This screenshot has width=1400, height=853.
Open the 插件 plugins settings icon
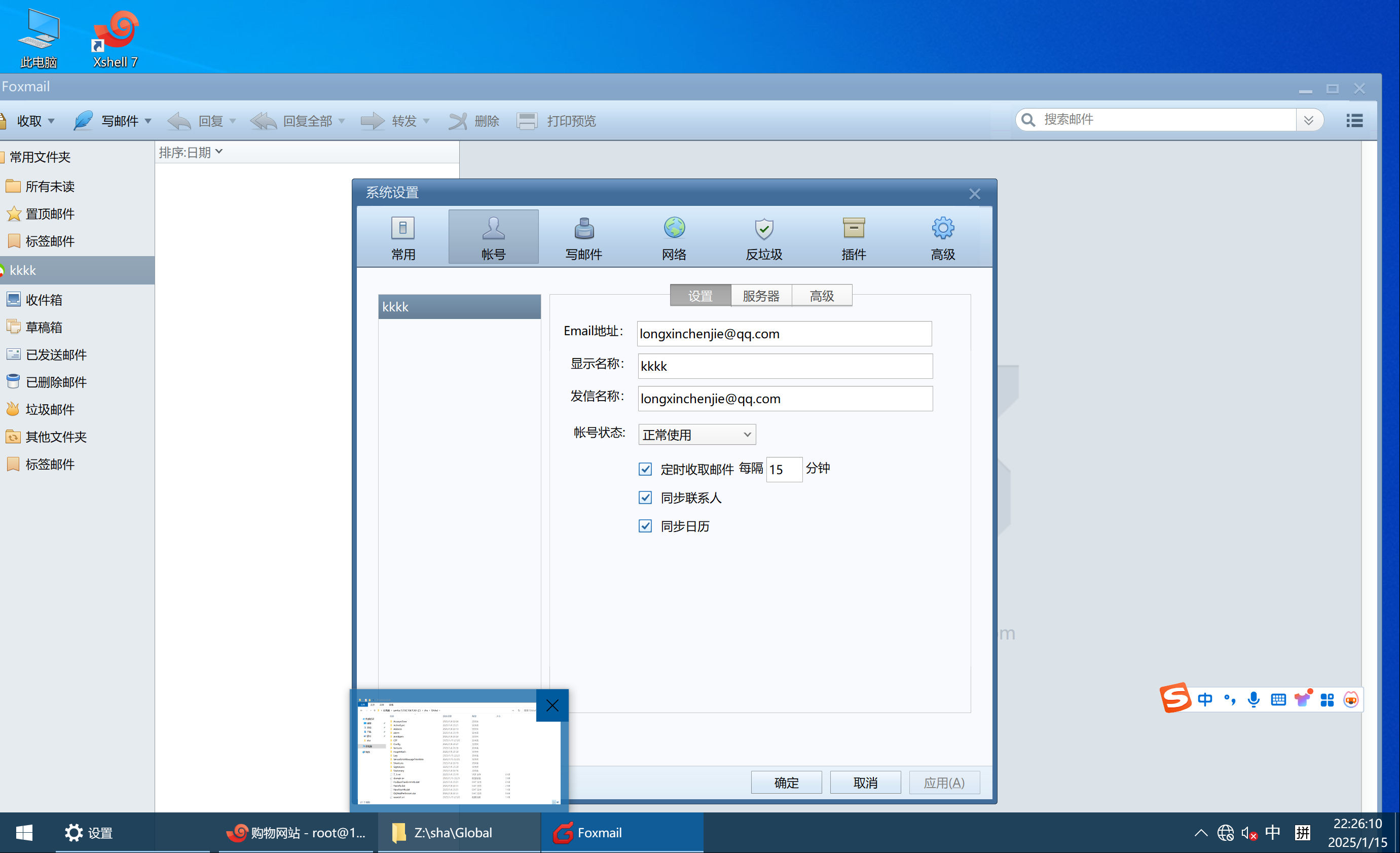pyautogui.click(x=854, y=228)
